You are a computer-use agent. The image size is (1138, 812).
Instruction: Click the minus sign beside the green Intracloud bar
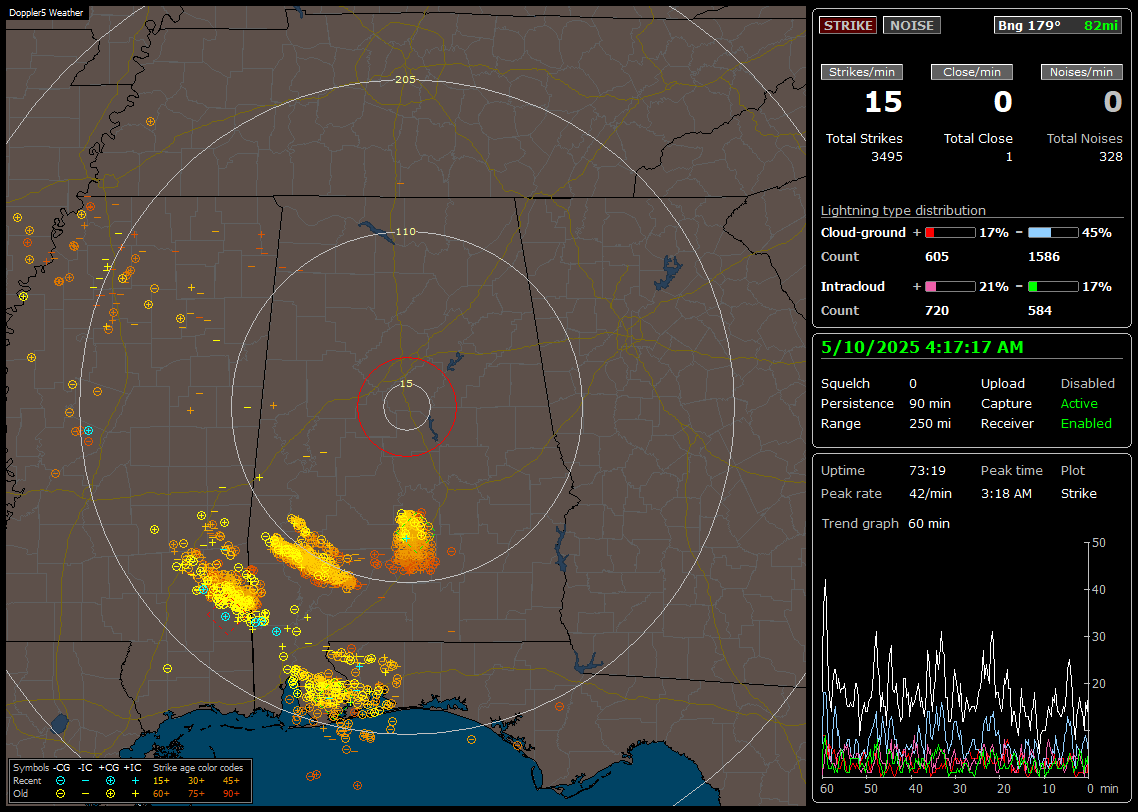(x=1019, y=287)
